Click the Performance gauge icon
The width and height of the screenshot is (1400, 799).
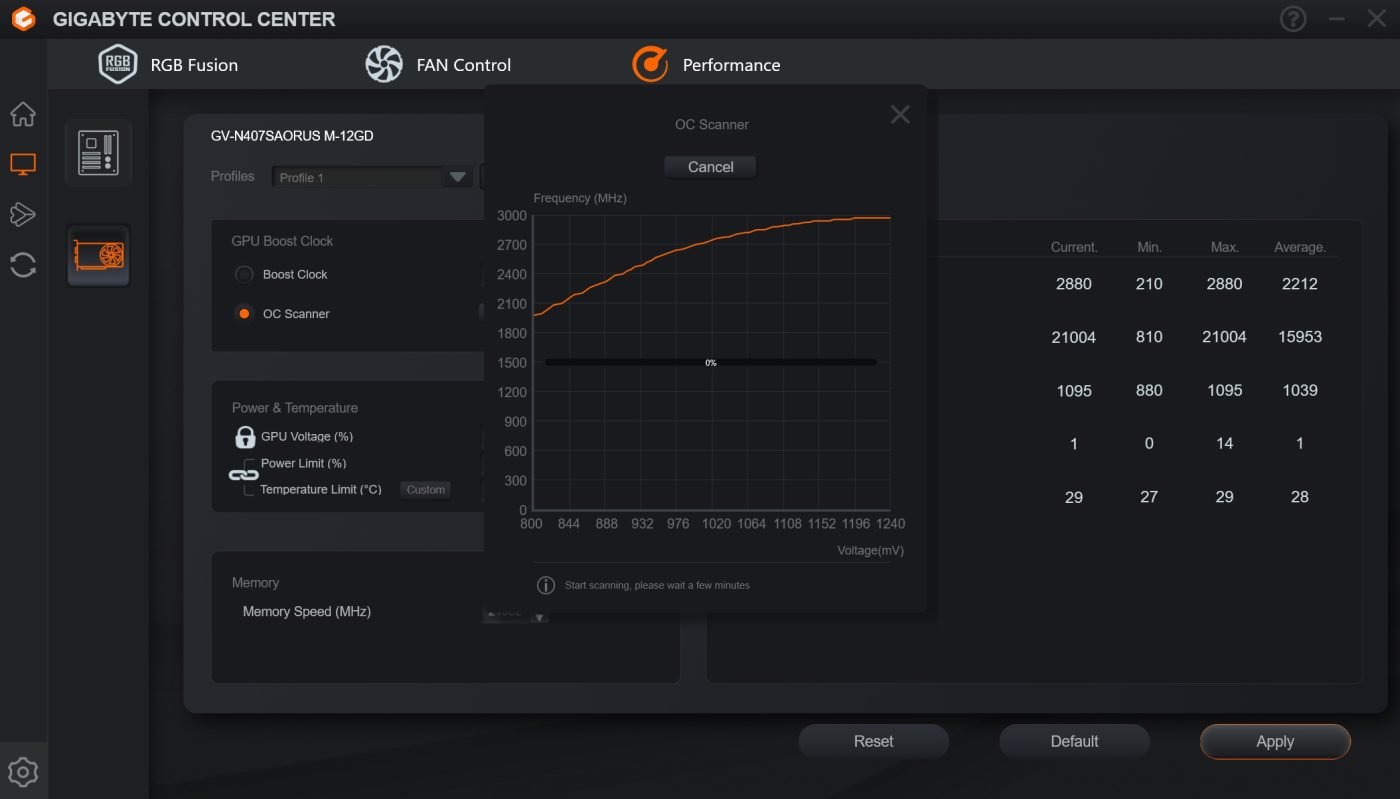click(650, 64)
